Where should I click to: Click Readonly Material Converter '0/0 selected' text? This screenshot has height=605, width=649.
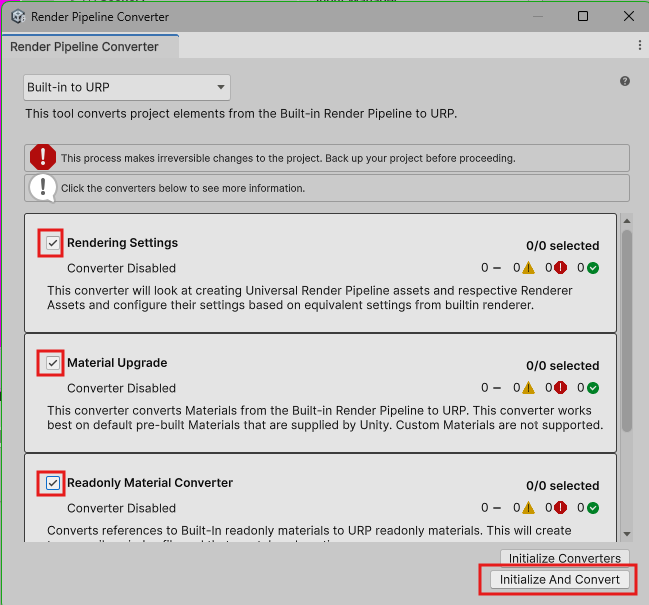[x=562, y=486]
